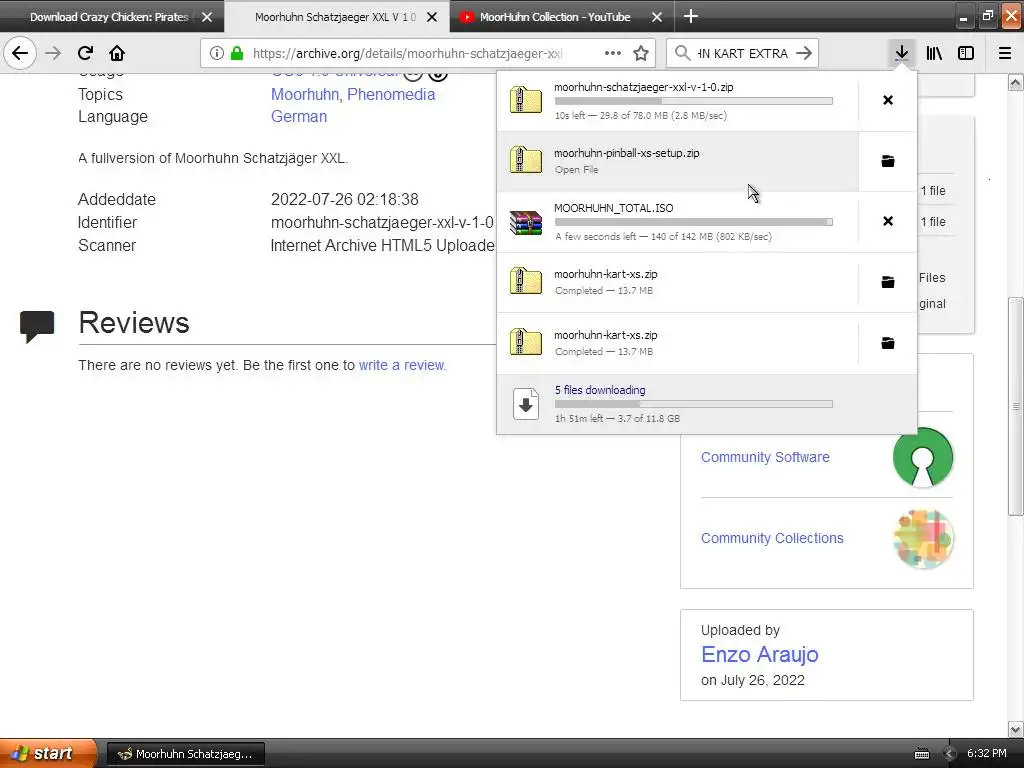Click the Community Collections mosaic image
The image size is (1024, 768).
[x=923, y=539]
